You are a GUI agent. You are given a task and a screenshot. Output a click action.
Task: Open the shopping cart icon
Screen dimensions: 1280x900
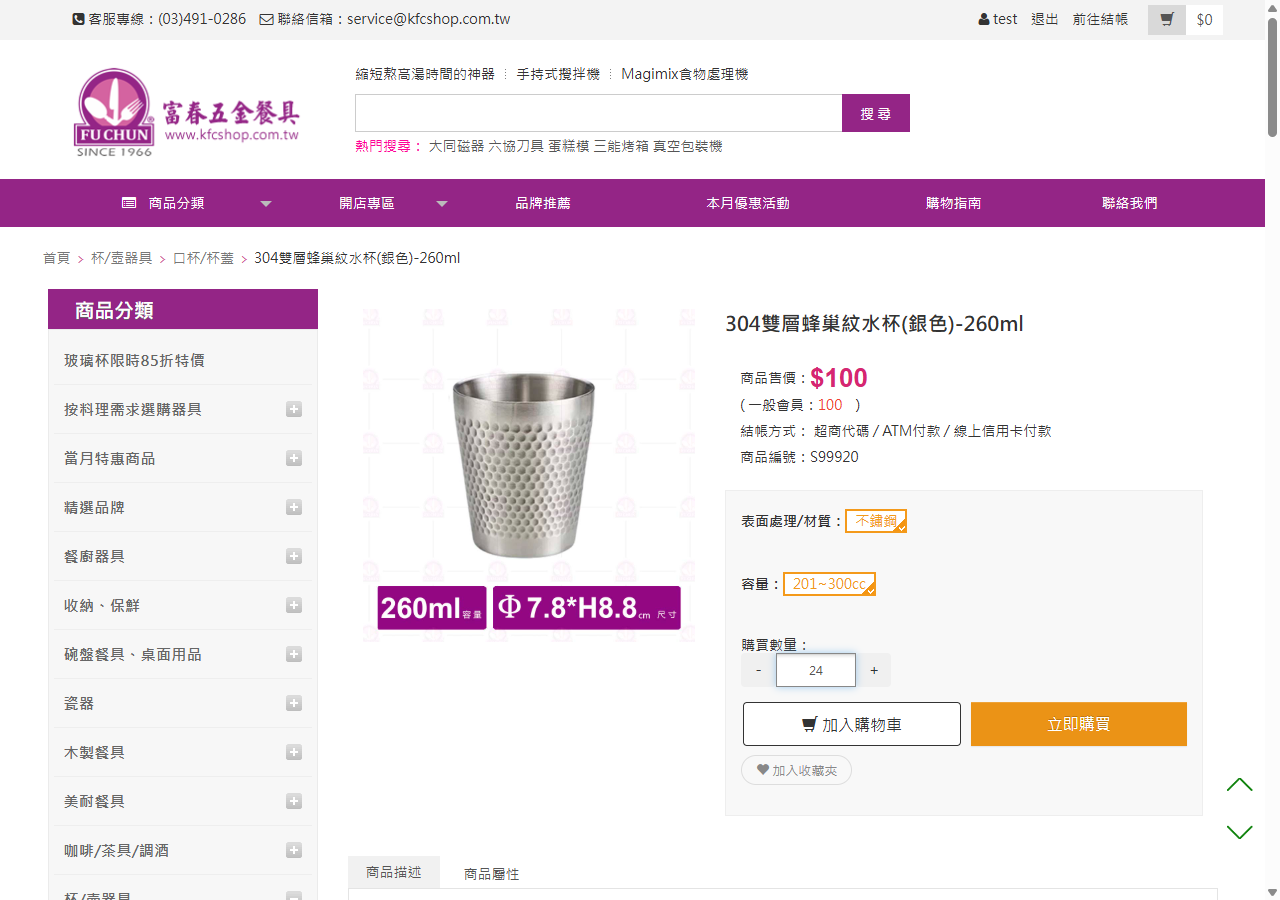pos(1167,20)
